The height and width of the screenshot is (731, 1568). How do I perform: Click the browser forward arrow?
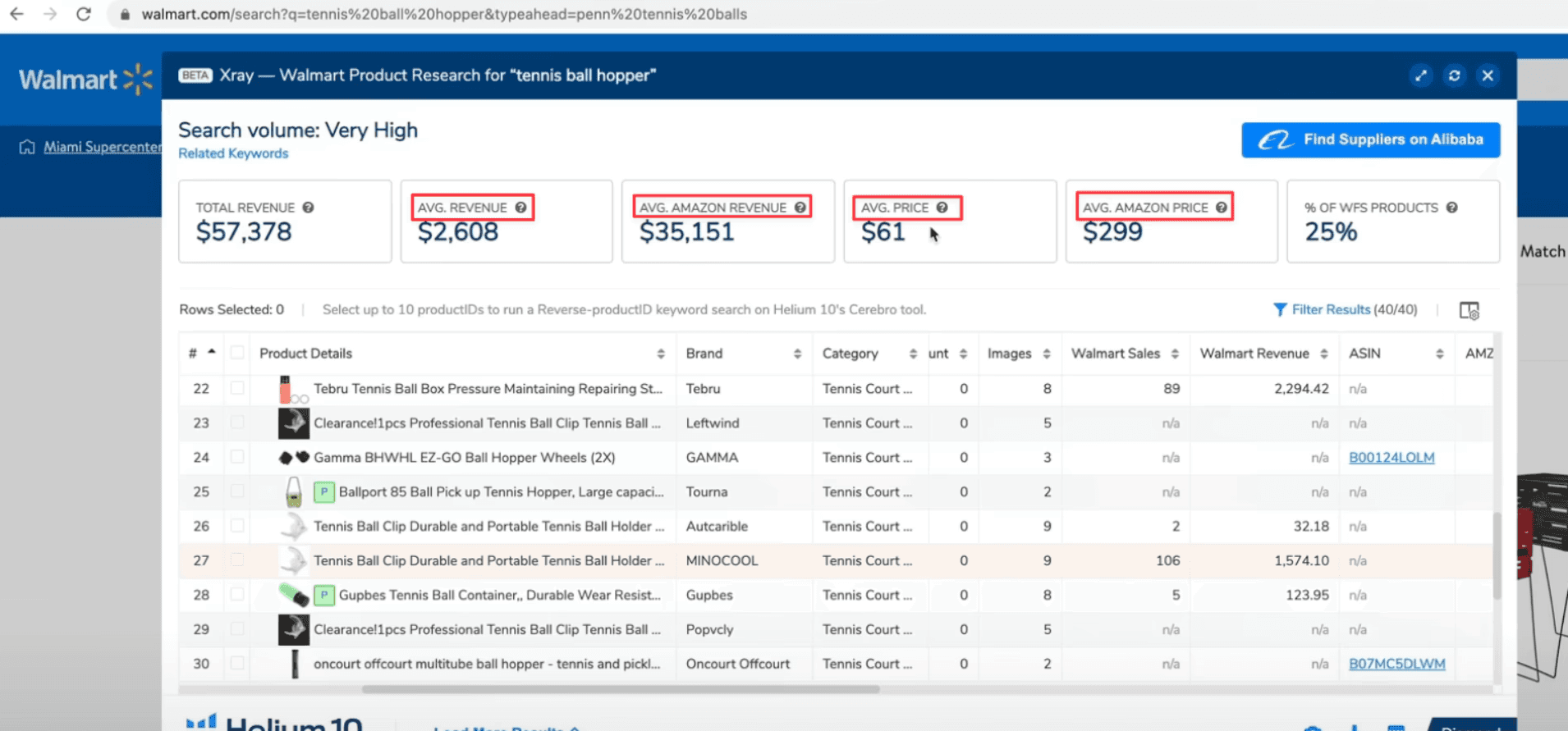(50, 14)
